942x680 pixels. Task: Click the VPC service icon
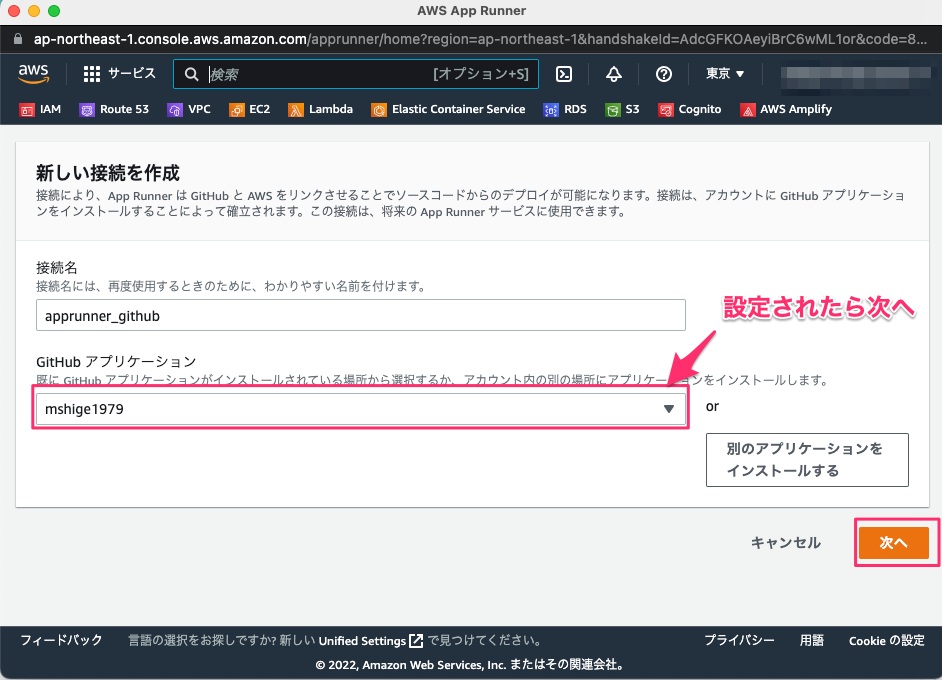(175, 110)
